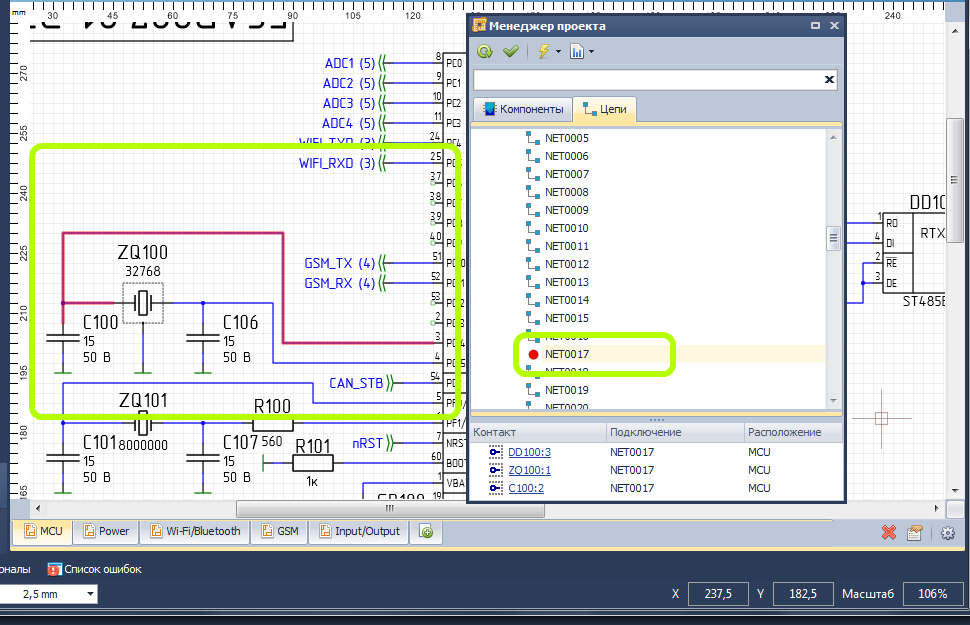Click the Подключение column header

(x=676, y=432)
